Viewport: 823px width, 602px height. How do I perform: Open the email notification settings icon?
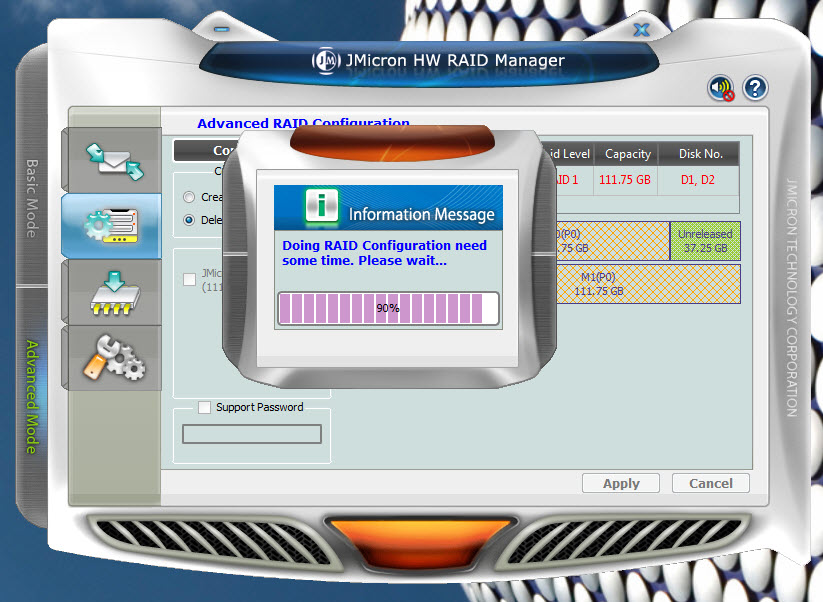point(114,162)
